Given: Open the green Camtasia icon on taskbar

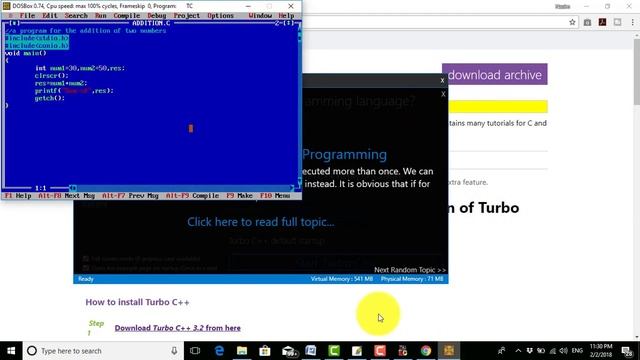Looking at the screenshot, I should (334, 351).
